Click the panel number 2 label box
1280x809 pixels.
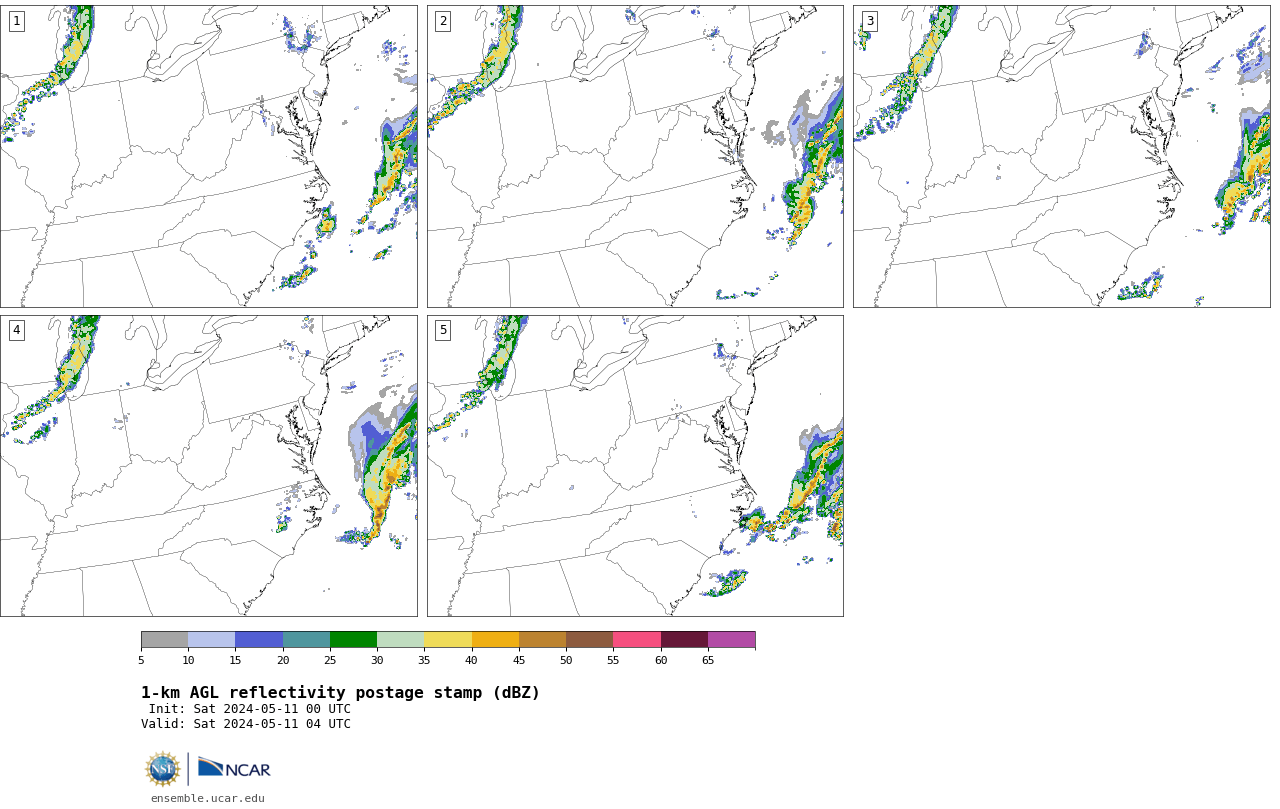[x=443, y=21]
